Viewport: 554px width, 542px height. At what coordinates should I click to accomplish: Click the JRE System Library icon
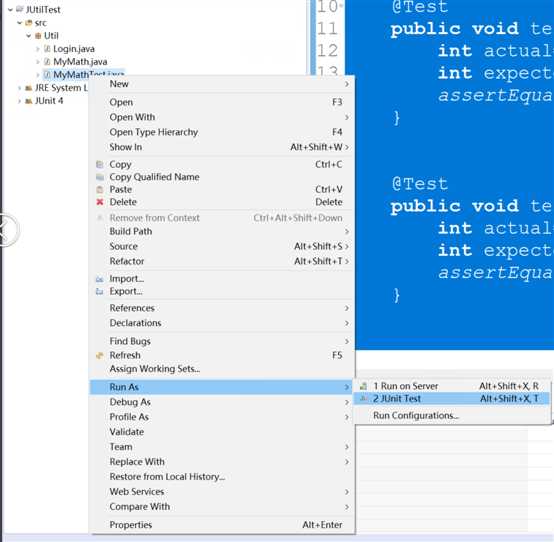pos(29,88)
